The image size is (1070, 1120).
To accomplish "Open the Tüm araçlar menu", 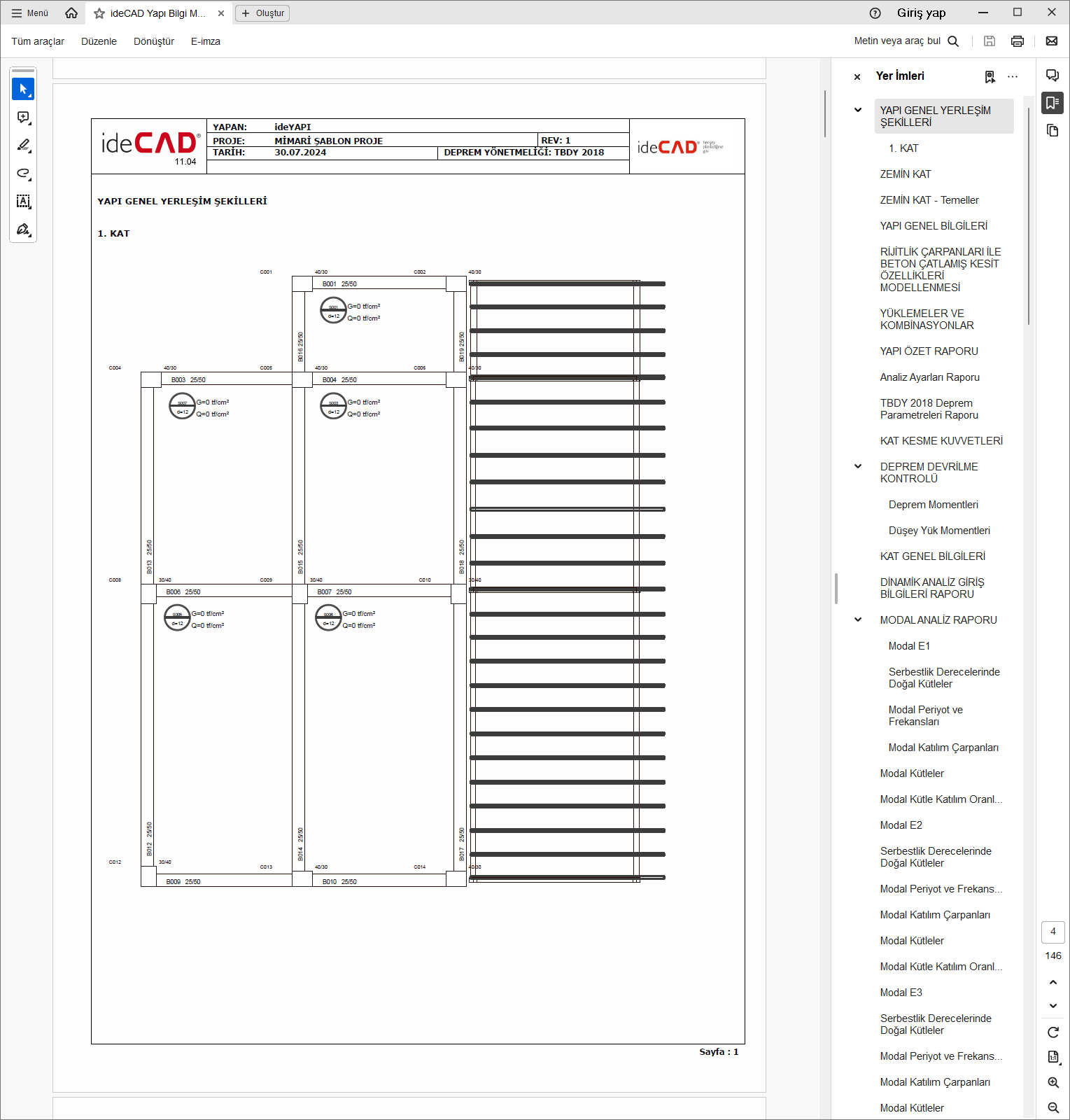I will click(x=38, y=41).
